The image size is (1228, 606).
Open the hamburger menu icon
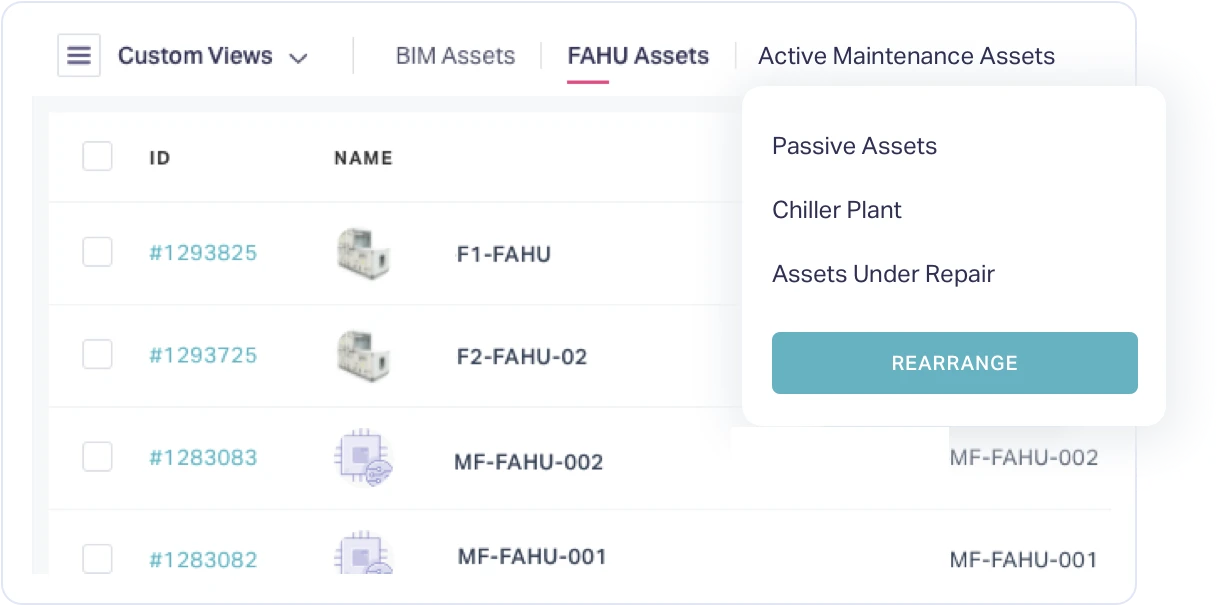79,56
